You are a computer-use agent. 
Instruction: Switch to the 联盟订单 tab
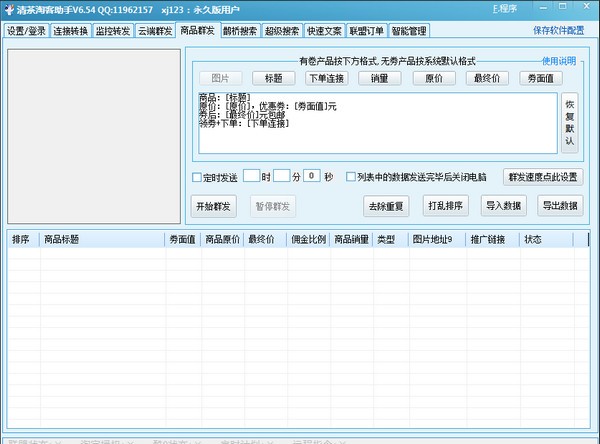366,31
